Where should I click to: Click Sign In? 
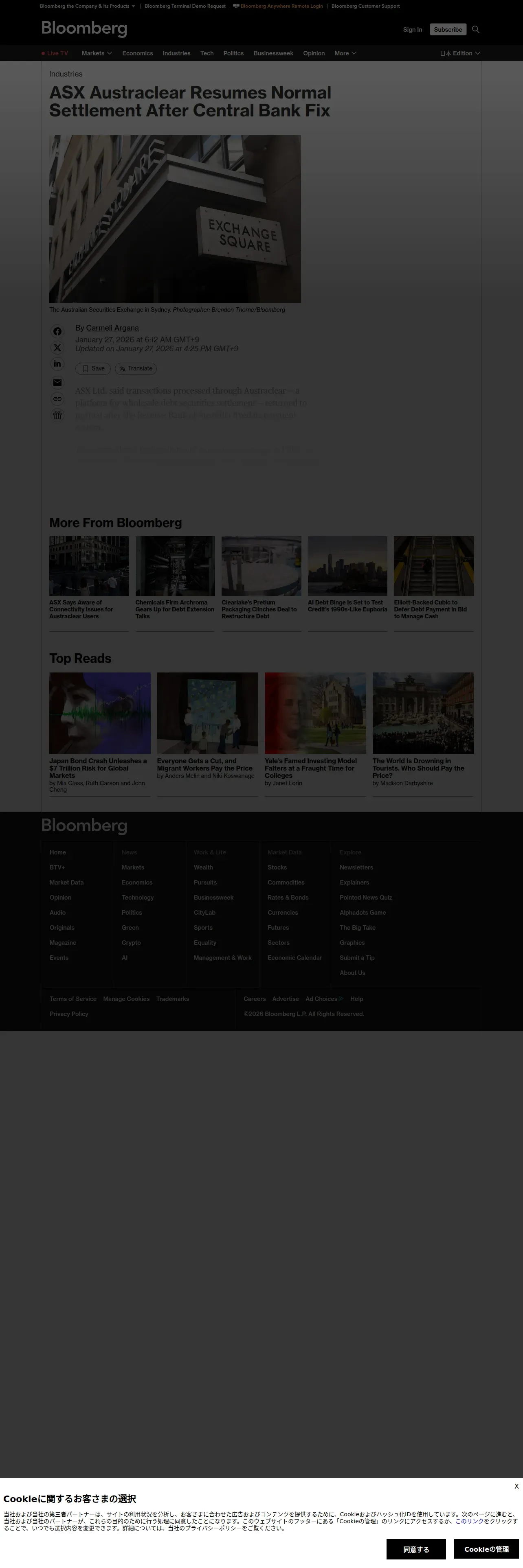tap(412, 29)
